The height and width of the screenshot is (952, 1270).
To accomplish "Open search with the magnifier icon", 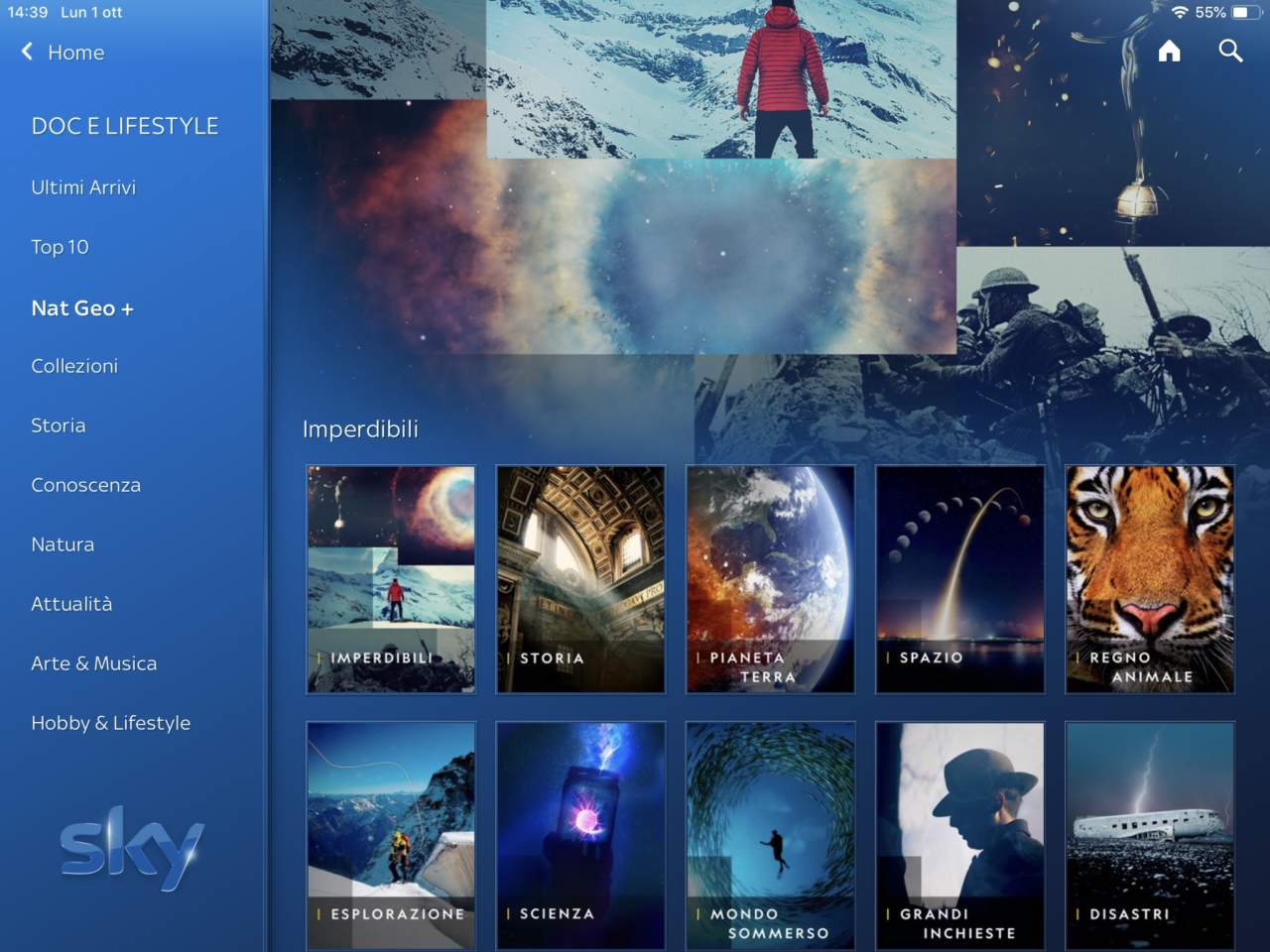I will pyautogui.click(x=1230, y=52).
